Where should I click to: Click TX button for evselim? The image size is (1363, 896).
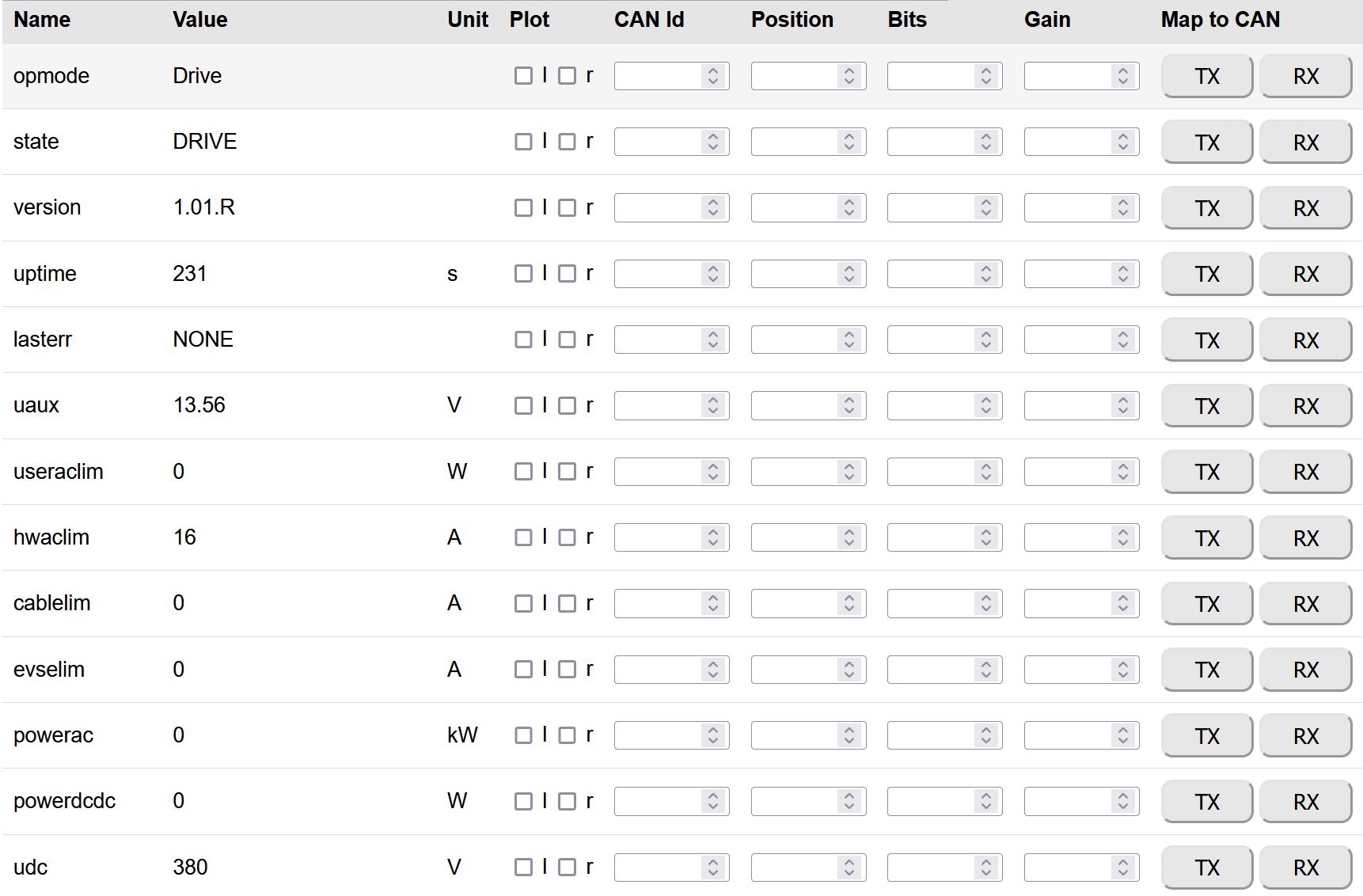point(1206,670)
